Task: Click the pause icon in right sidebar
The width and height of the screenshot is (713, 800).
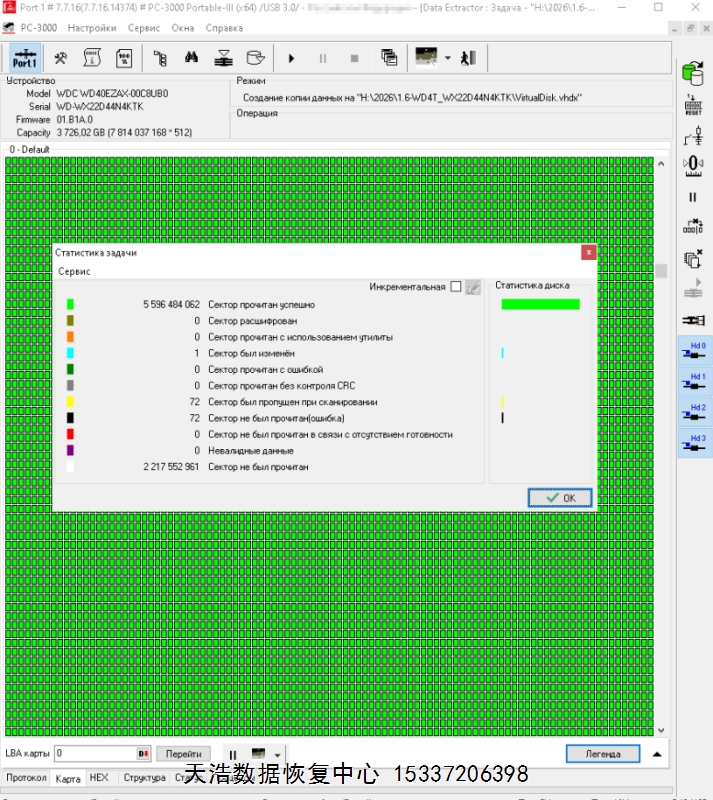Action: (x=692, y=197)
